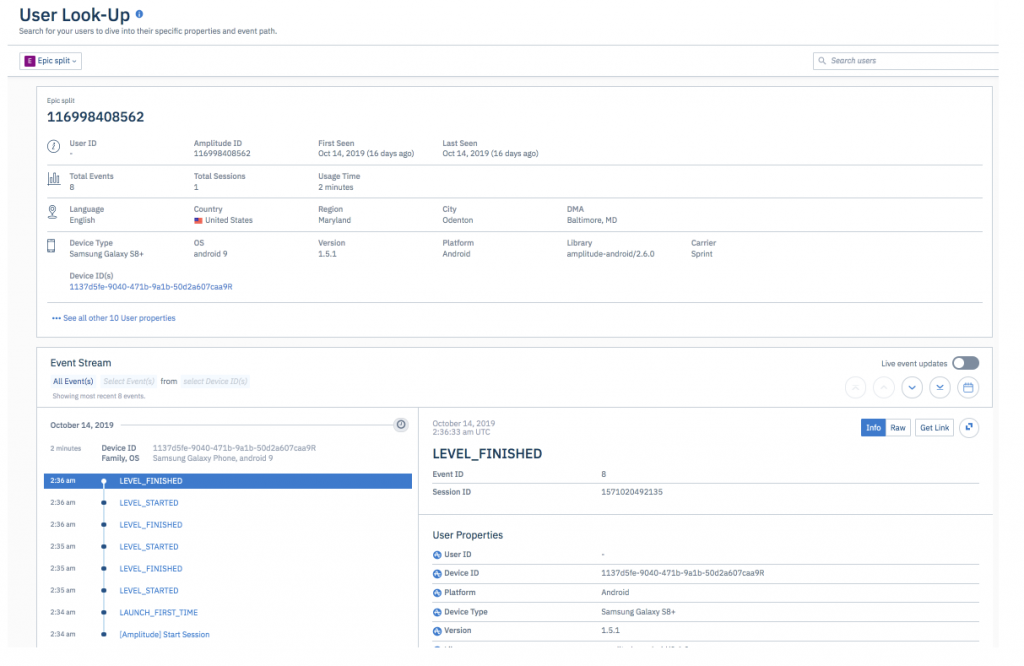
Task: Click the Get Link button
Action: click(933, 427)
